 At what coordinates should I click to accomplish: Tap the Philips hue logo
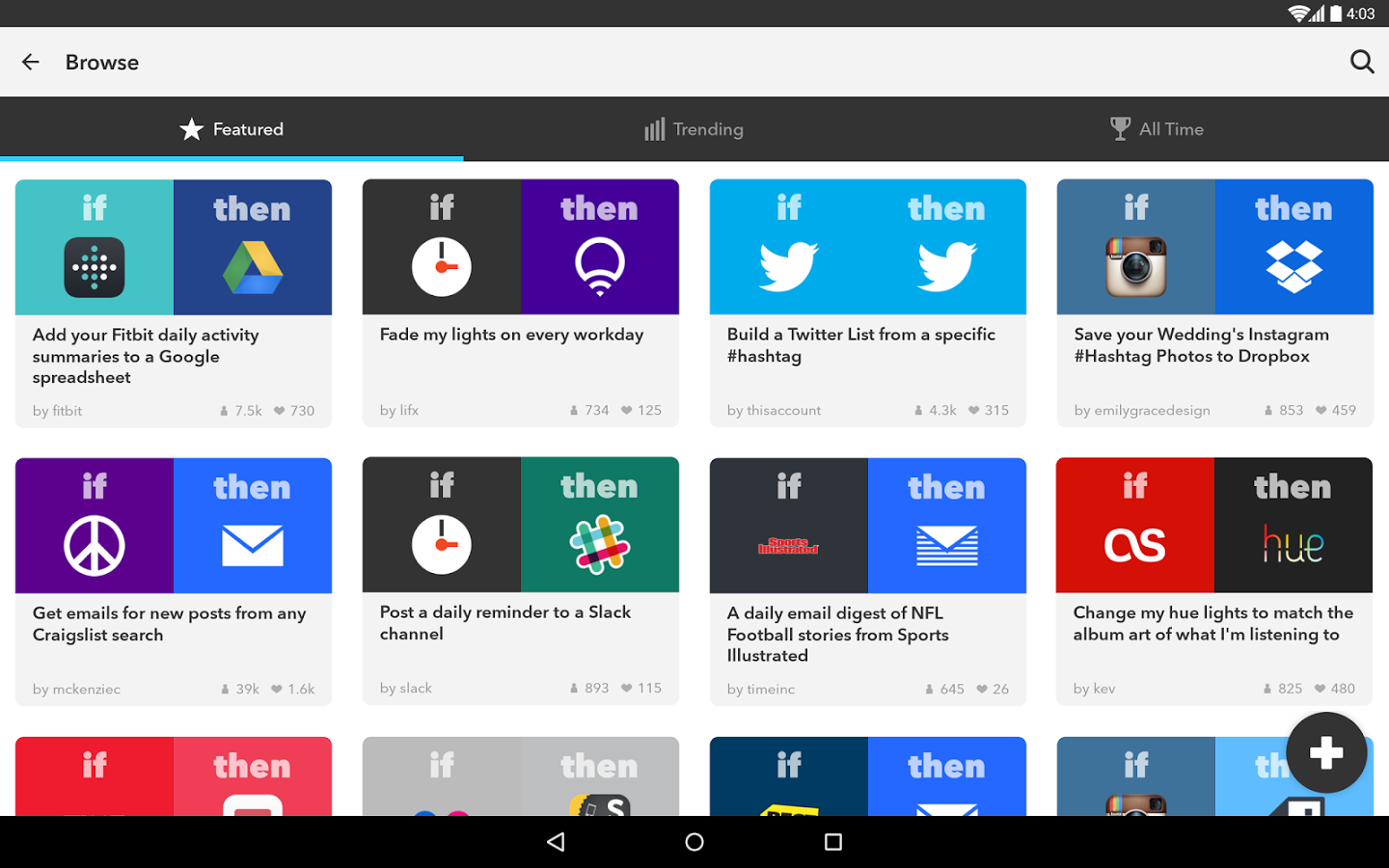pos(1294,544)
